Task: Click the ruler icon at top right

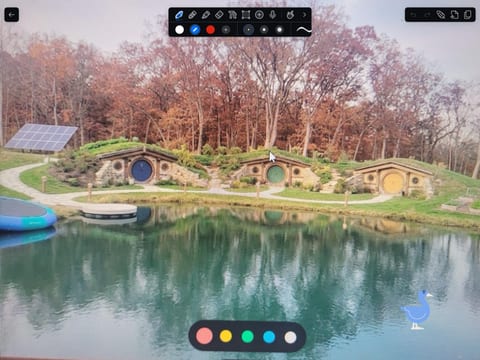Action: [x=441, y=15]
